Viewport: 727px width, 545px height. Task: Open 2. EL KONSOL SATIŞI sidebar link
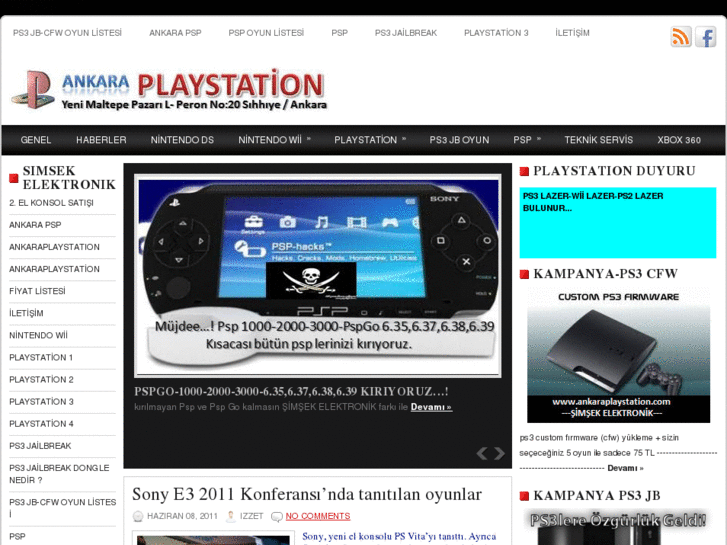(x=51, y=203)
